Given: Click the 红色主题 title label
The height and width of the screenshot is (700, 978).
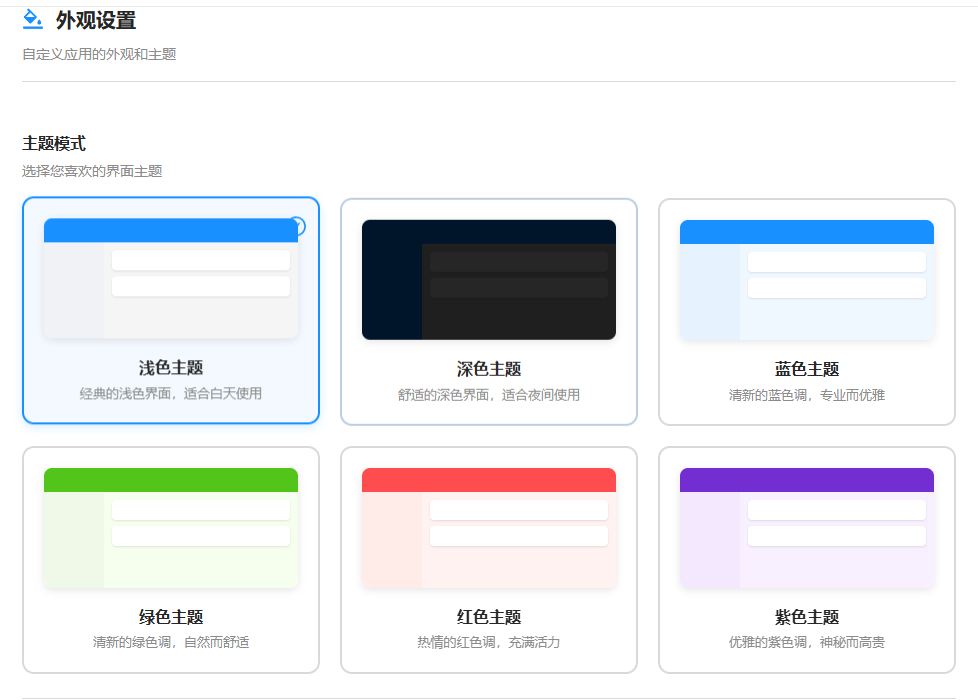Looking at the screenshot, I should (489, 617).
